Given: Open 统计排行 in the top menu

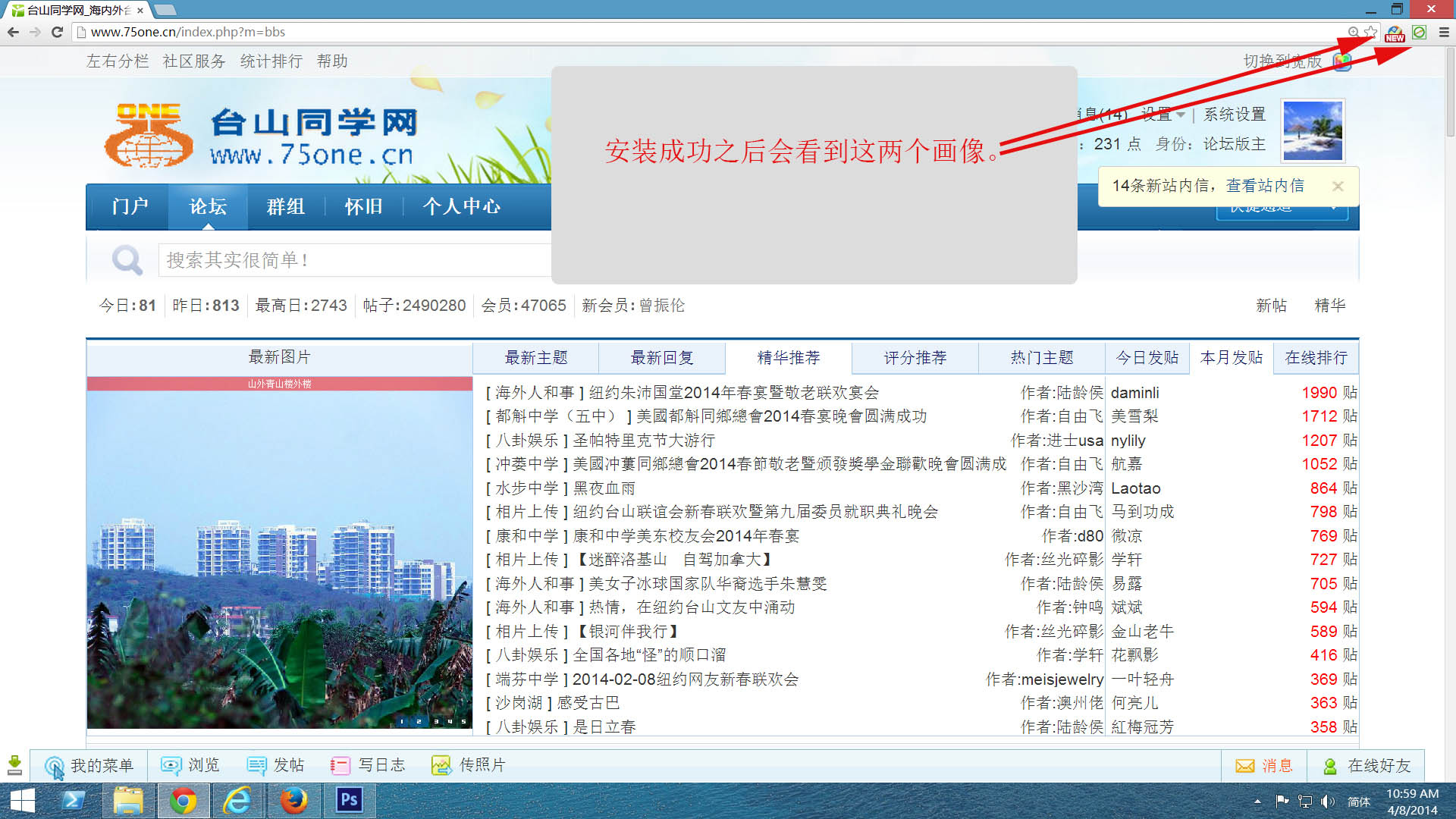Looking at the screenshot, I should click(x=271, y=61).
